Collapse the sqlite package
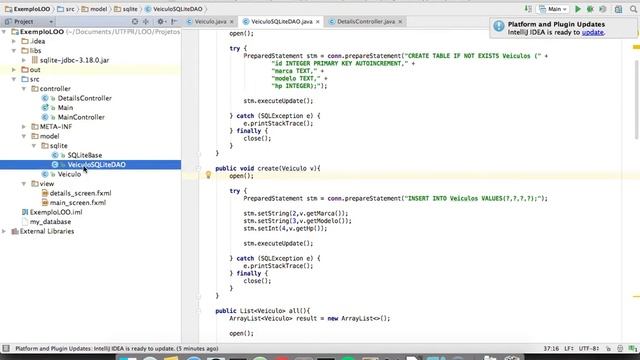640x360 pixels. pyautogui.click(x=34, y=146)
